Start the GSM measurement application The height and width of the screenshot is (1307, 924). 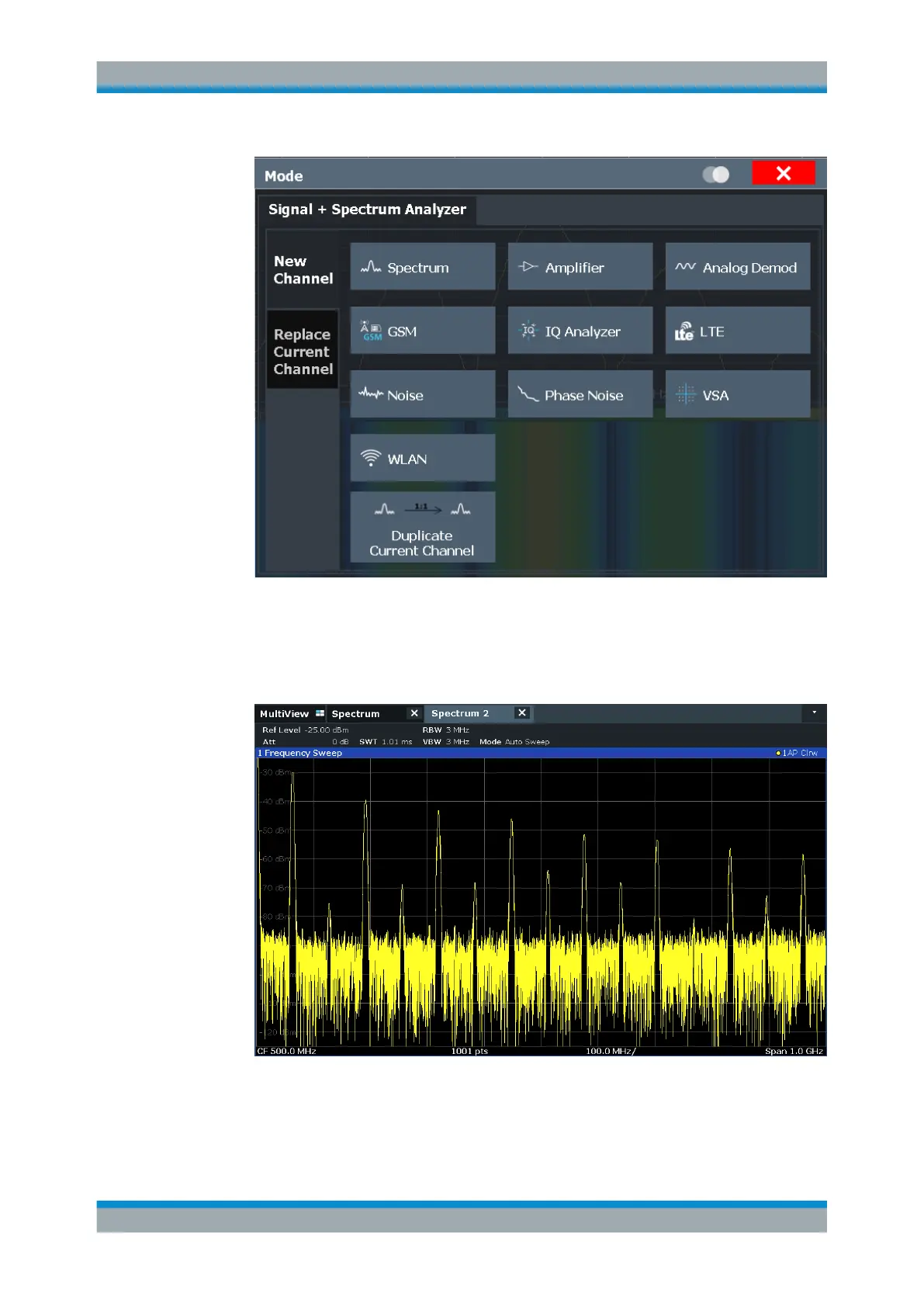(x=422, y=331)
